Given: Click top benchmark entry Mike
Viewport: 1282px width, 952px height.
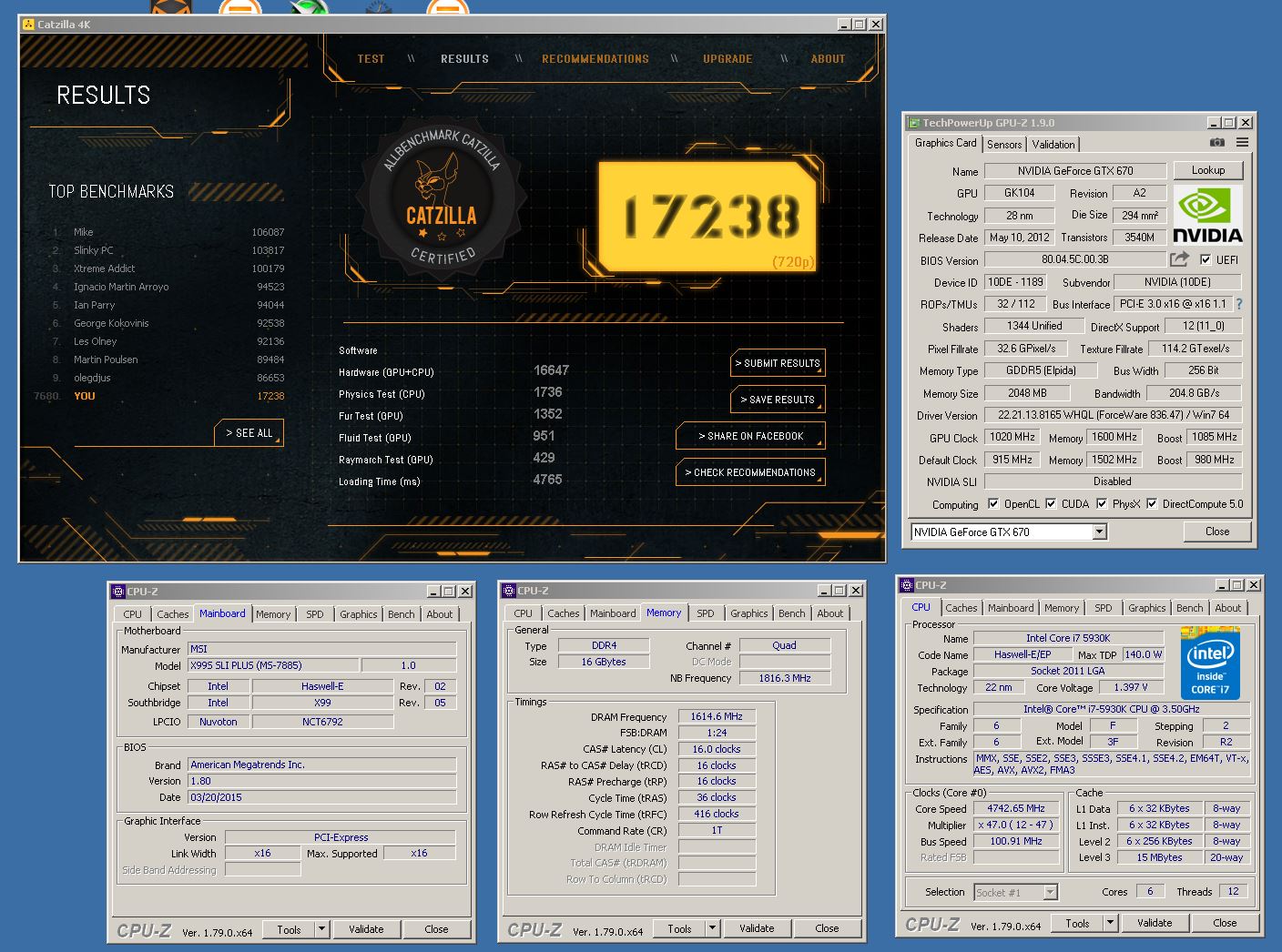Looking at the screenshot, I should (168, 232).
